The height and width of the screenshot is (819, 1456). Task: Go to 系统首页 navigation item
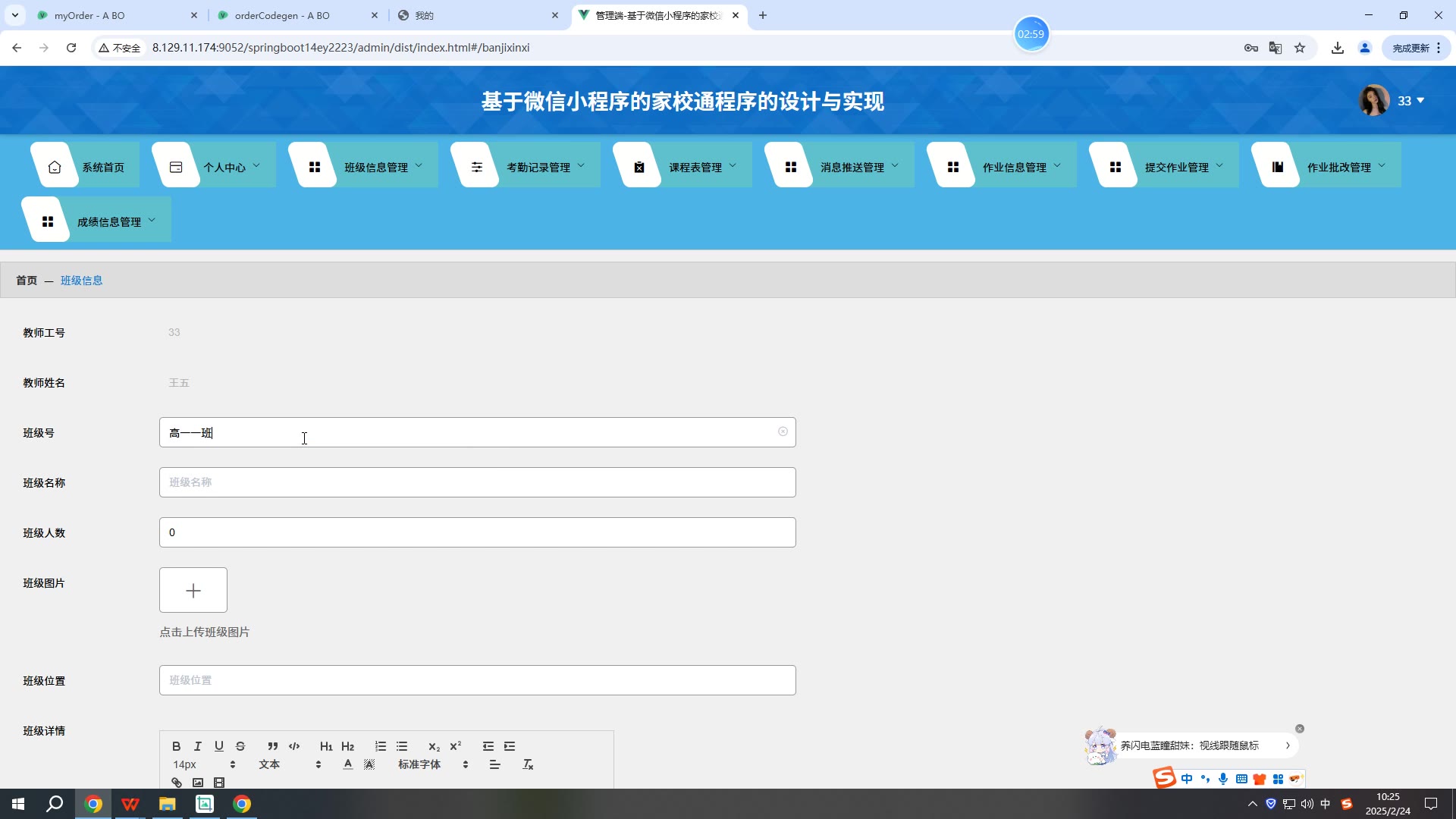(x=102, y=167)
